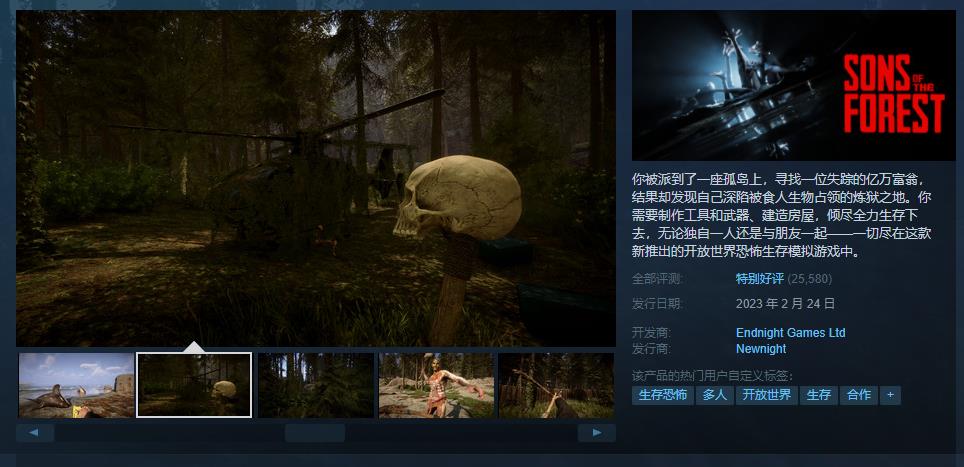Open developer Endnight Games Ltd link
The height and width of the screenshot is (467, 964).
tap(790, 332)
